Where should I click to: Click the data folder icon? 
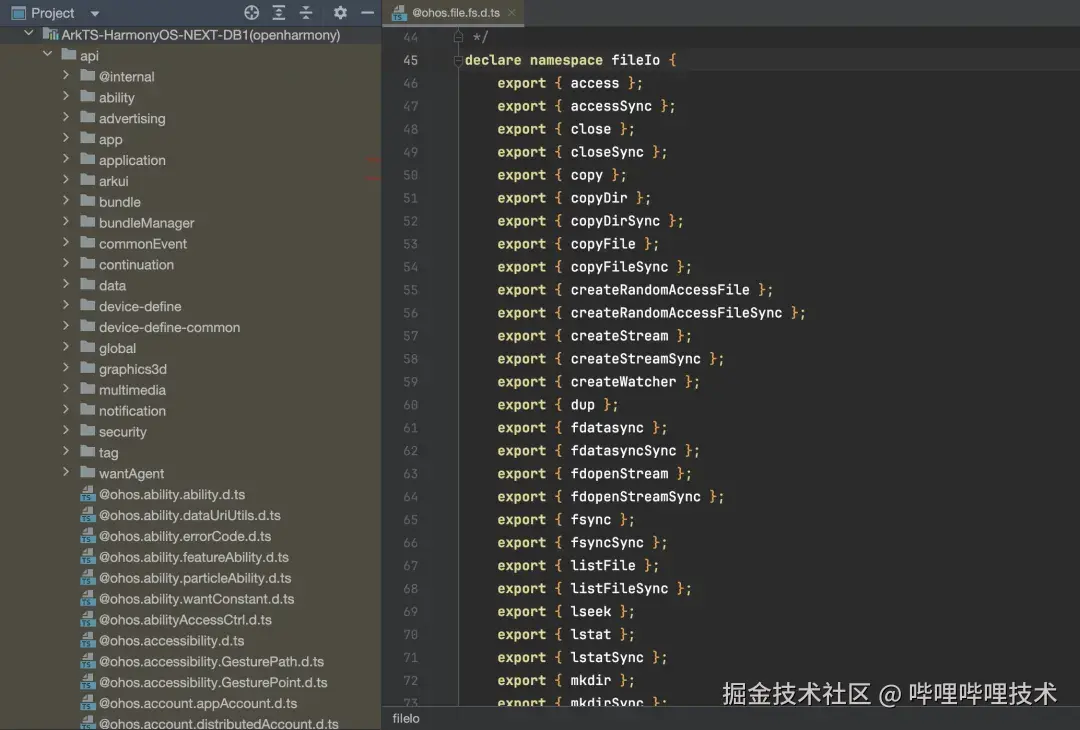[x=87, y=284]
